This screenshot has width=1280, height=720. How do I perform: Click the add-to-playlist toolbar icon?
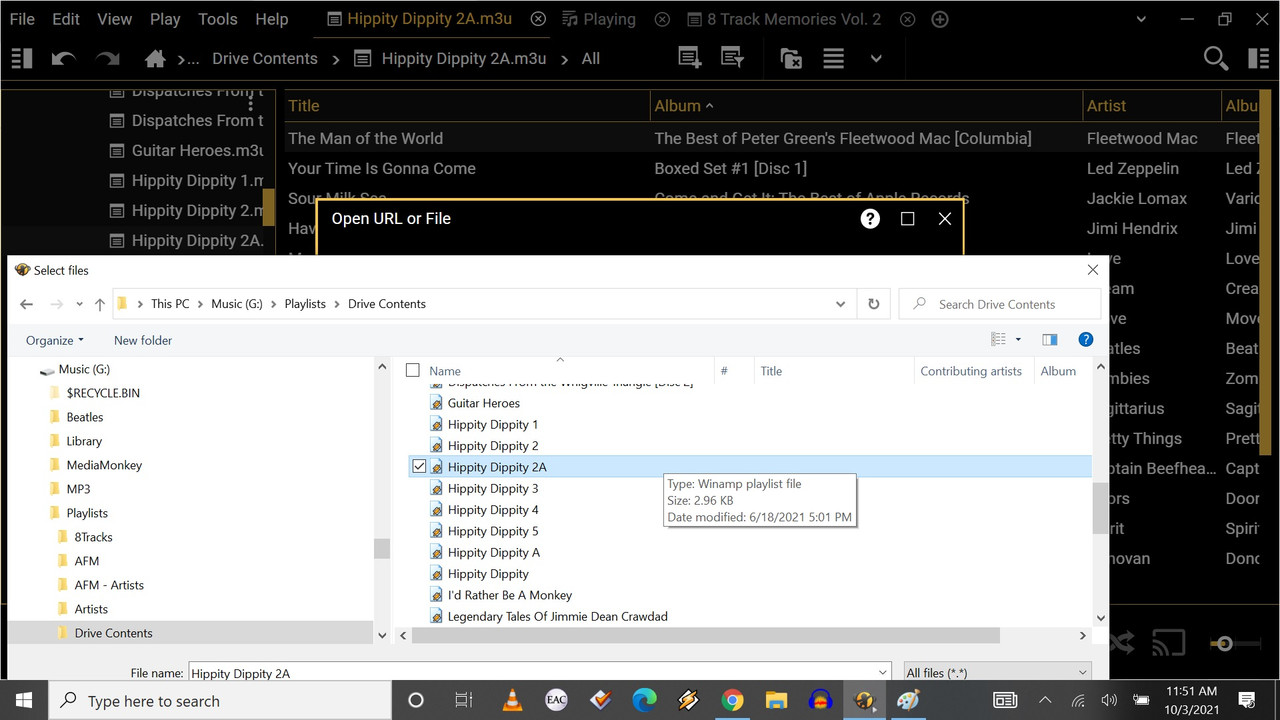tap(690, 59)
